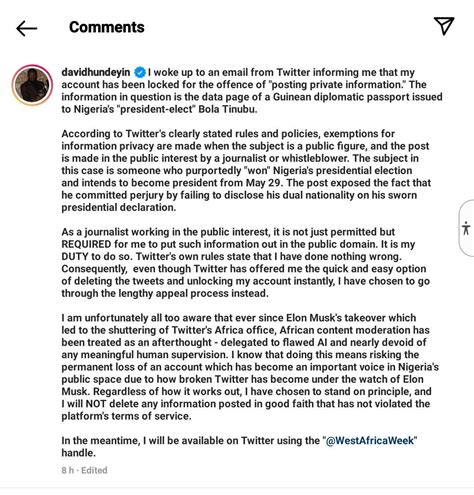
Task: Click the Comments header title
Action: [x=107, y=27]
